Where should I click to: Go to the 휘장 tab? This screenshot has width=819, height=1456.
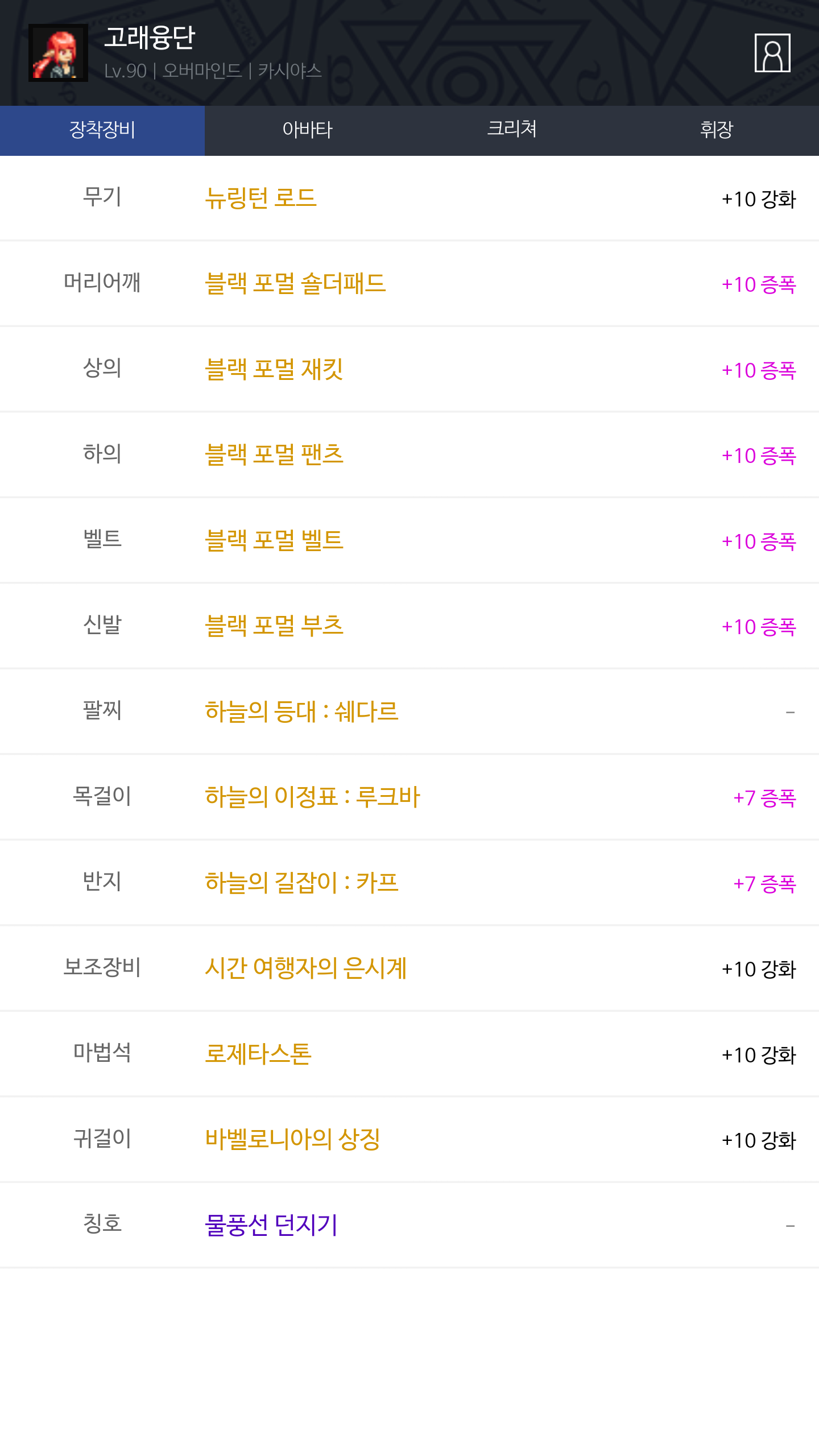point(717,130)
